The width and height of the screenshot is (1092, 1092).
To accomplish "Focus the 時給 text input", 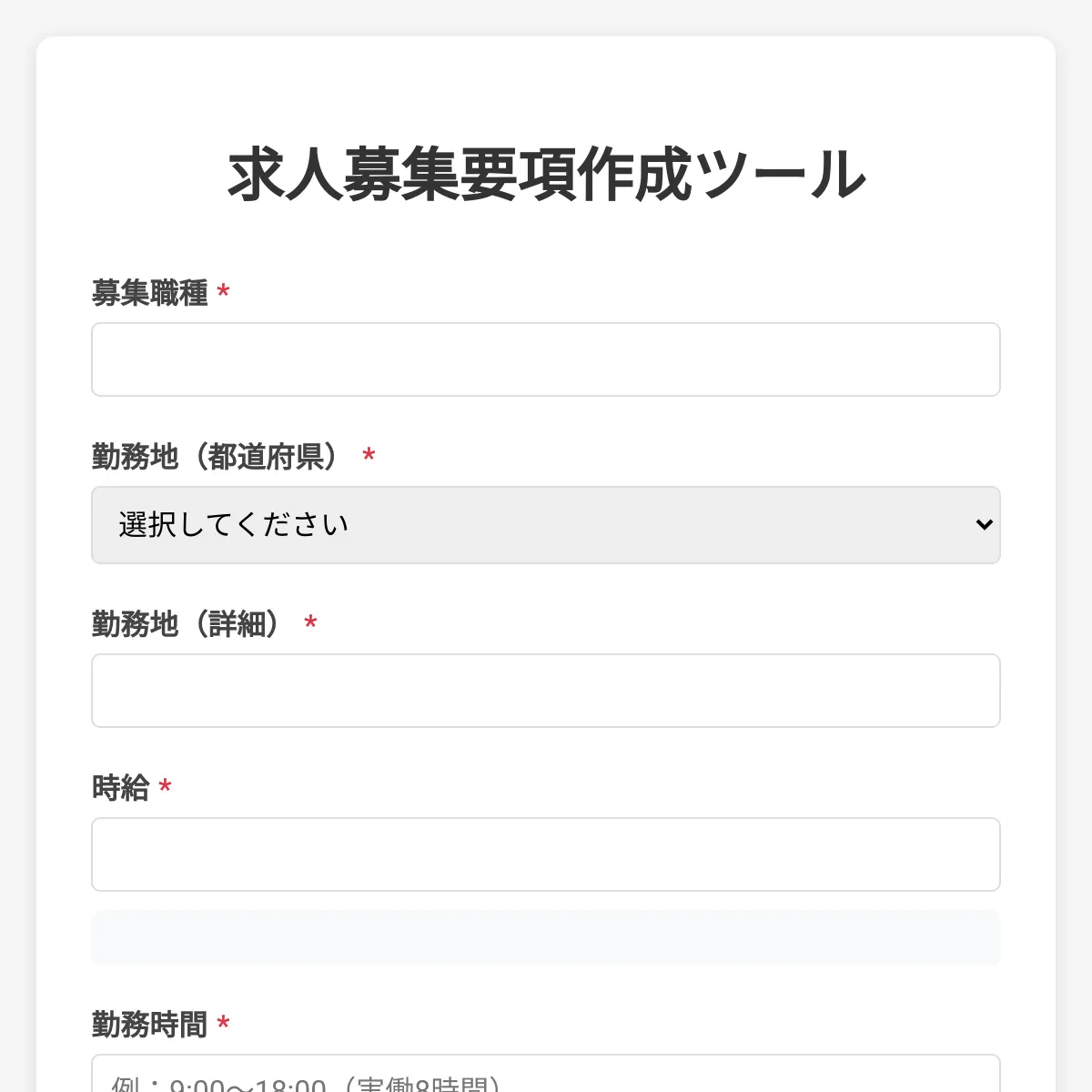I will point(546,854).
